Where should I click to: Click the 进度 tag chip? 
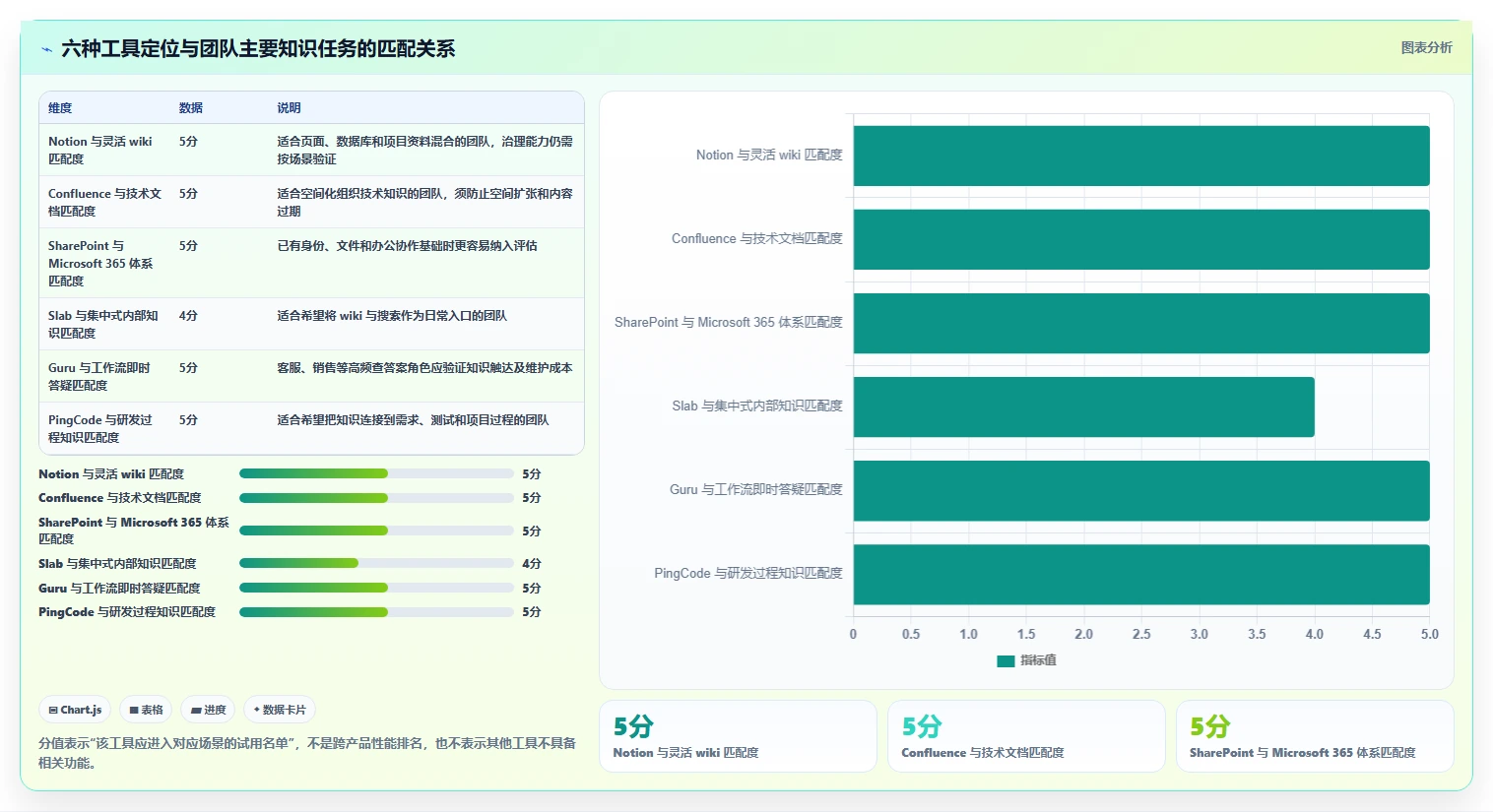[x=209, y=710]
